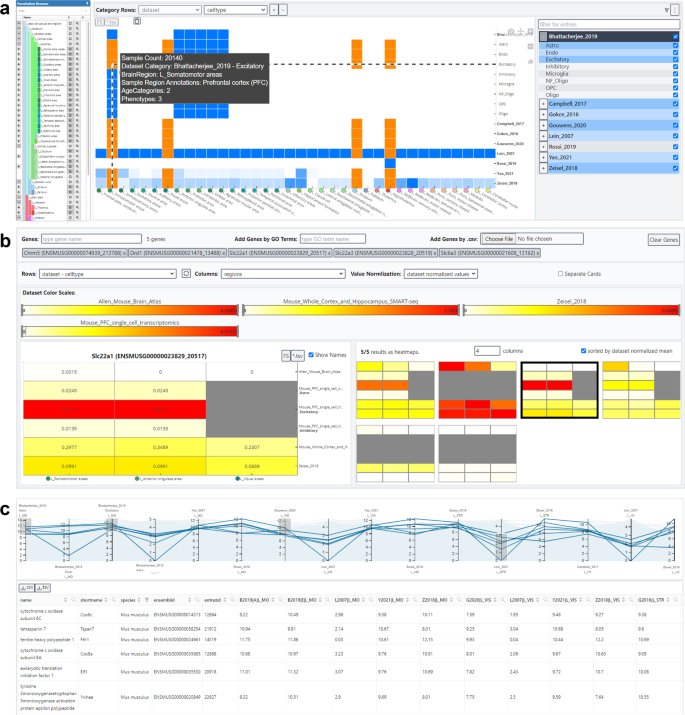Remove Chrm5 gene tag
The image size is (685, 715).
click(x=125, y=253)
